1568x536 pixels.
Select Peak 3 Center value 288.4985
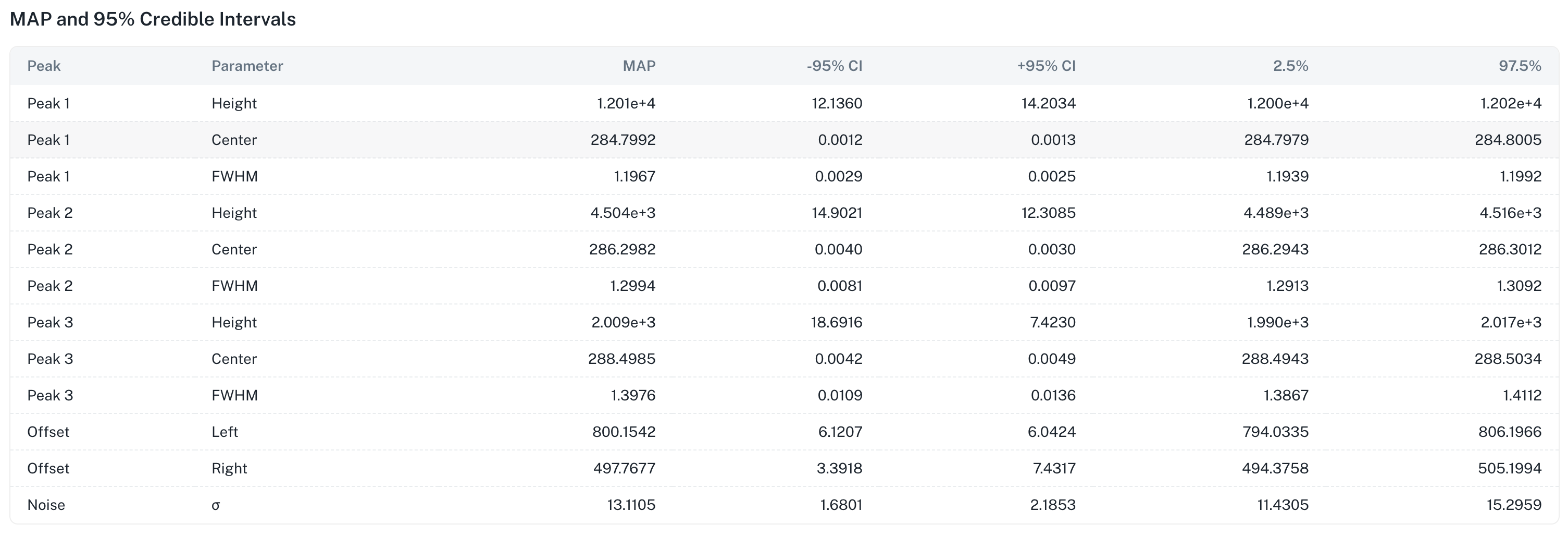pyautogui.click(x=622, y=359)
